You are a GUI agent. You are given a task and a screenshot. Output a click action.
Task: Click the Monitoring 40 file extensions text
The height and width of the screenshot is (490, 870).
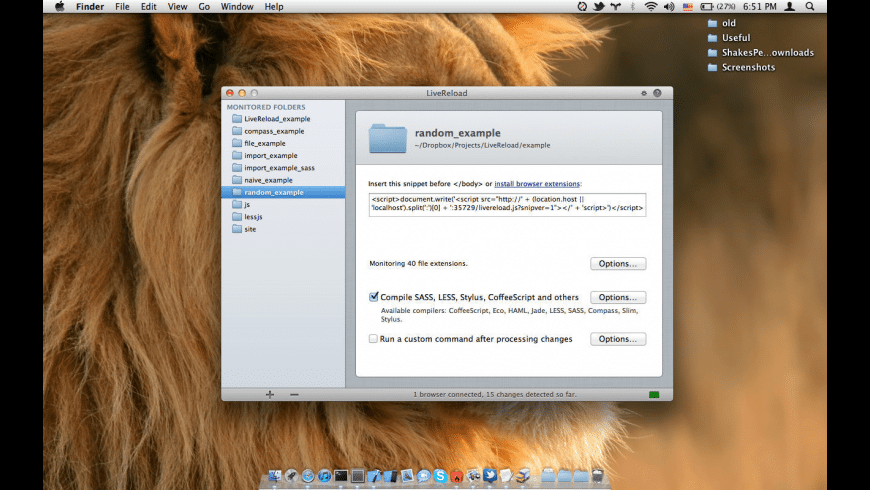tap(418, 264)
